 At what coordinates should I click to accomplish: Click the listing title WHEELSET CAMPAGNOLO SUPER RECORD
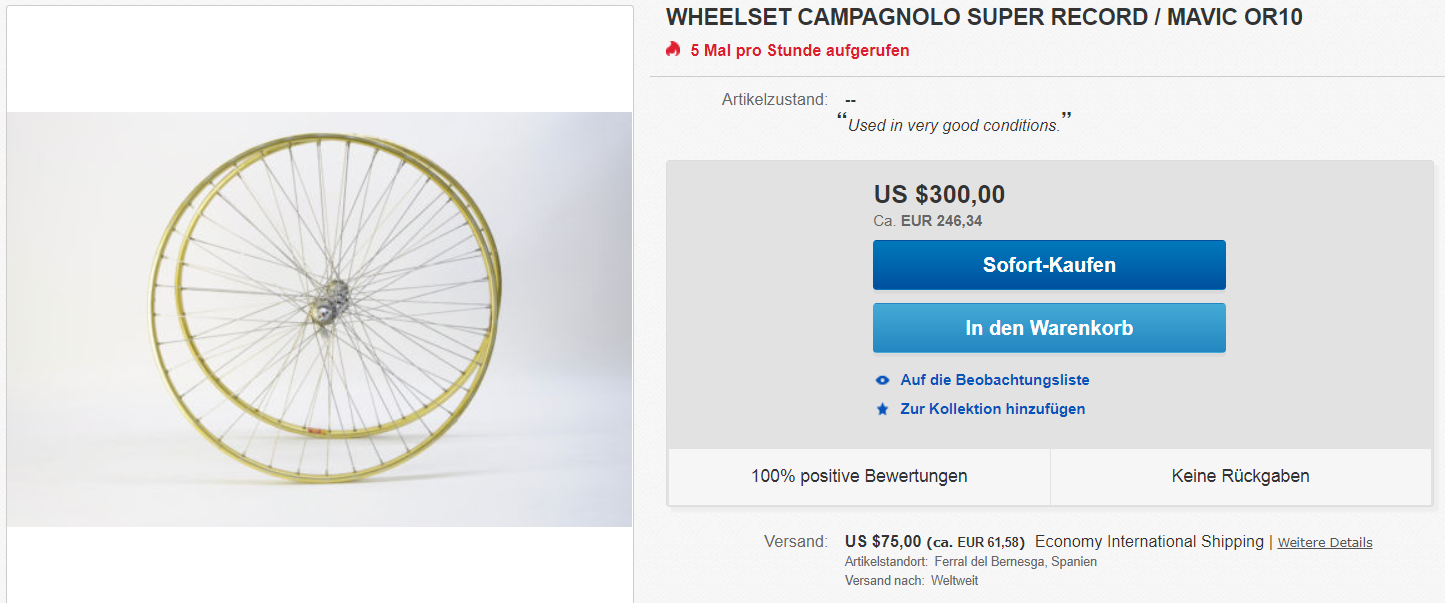pos(984,18)
